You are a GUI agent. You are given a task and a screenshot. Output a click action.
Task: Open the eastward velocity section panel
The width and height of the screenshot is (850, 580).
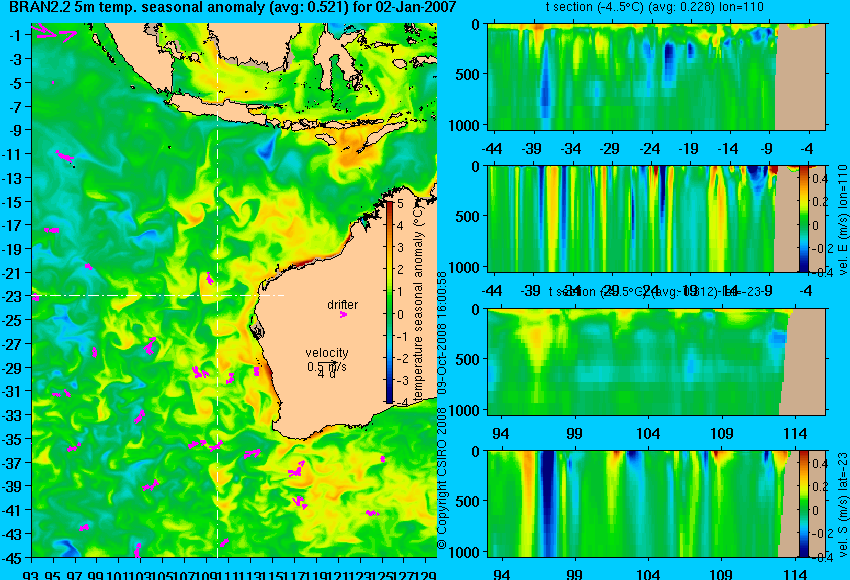pos(656,218)
